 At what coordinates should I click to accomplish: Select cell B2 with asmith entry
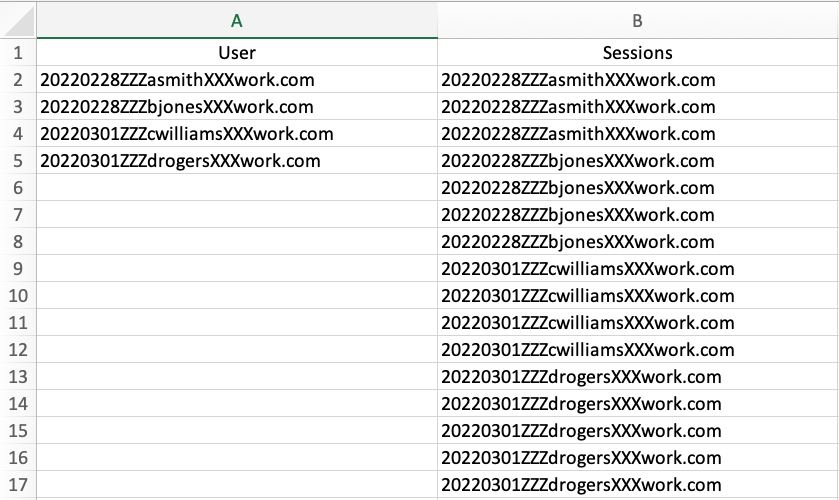click(x=578, y=80)
